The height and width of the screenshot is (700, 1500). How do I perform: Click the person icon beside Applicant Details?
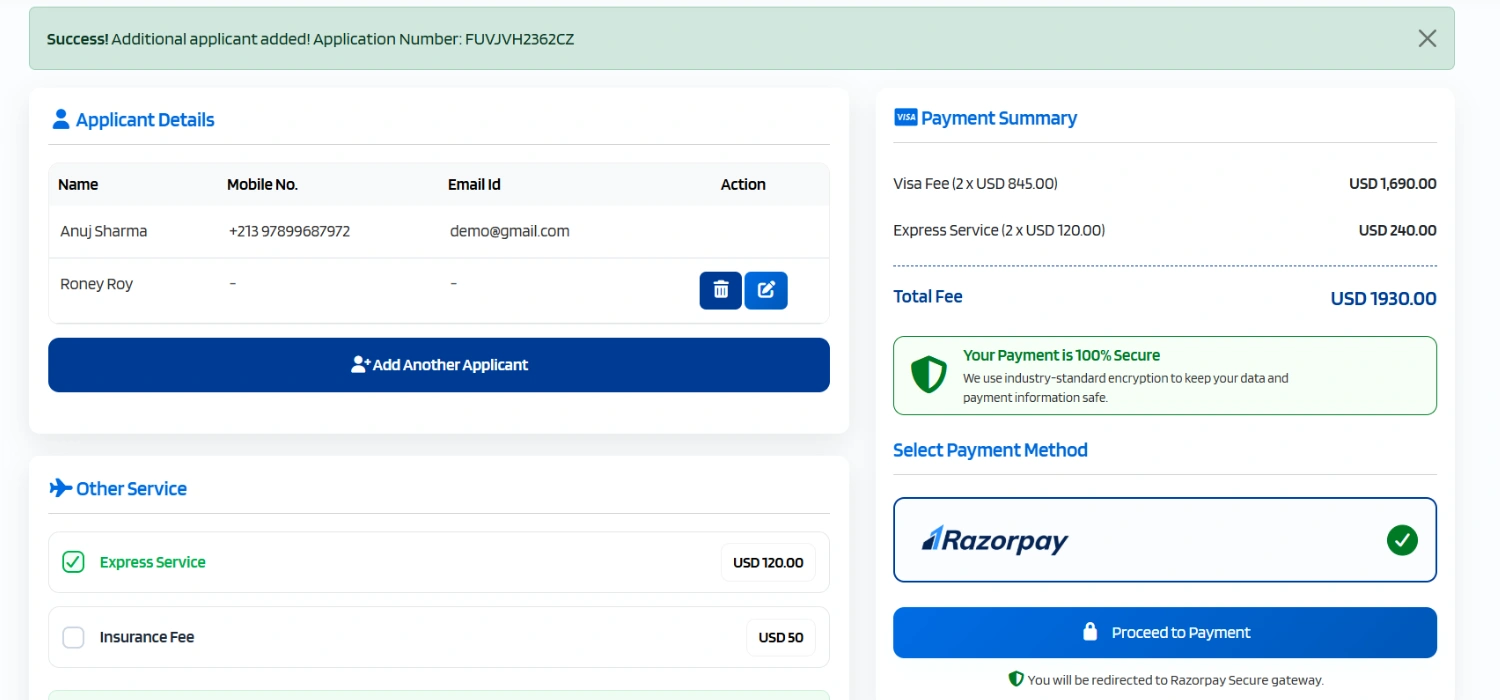coord(60,120)
